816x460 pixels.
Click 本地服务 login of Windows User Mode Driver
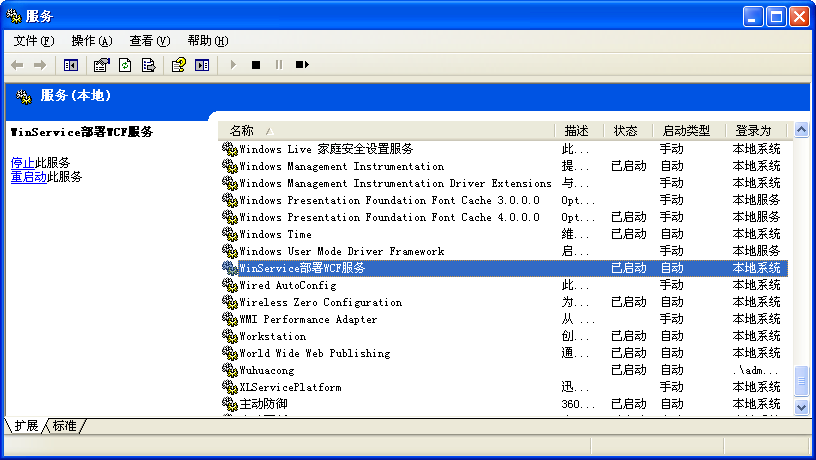pyautogui.click(x=756, y=251)
